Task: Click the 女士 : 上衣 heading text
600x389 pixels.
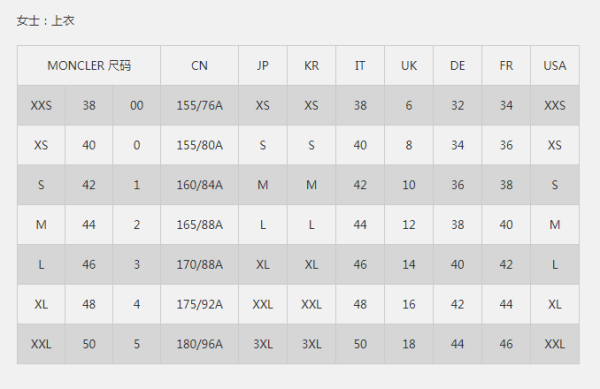Action: (46, 21)
